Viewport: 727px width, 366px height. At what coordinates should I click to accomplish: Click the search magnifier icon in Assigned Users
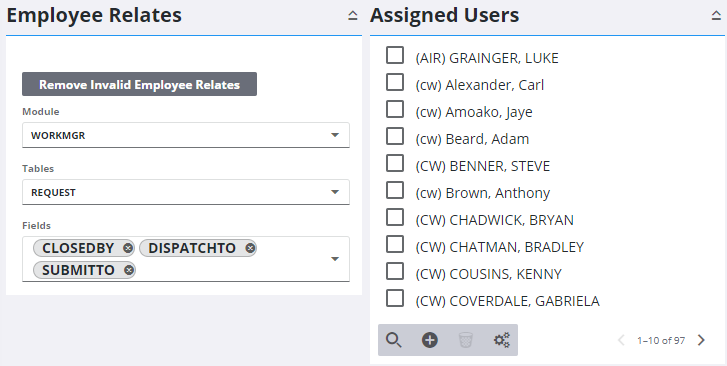pyautogui.click(x=394, y=340)
